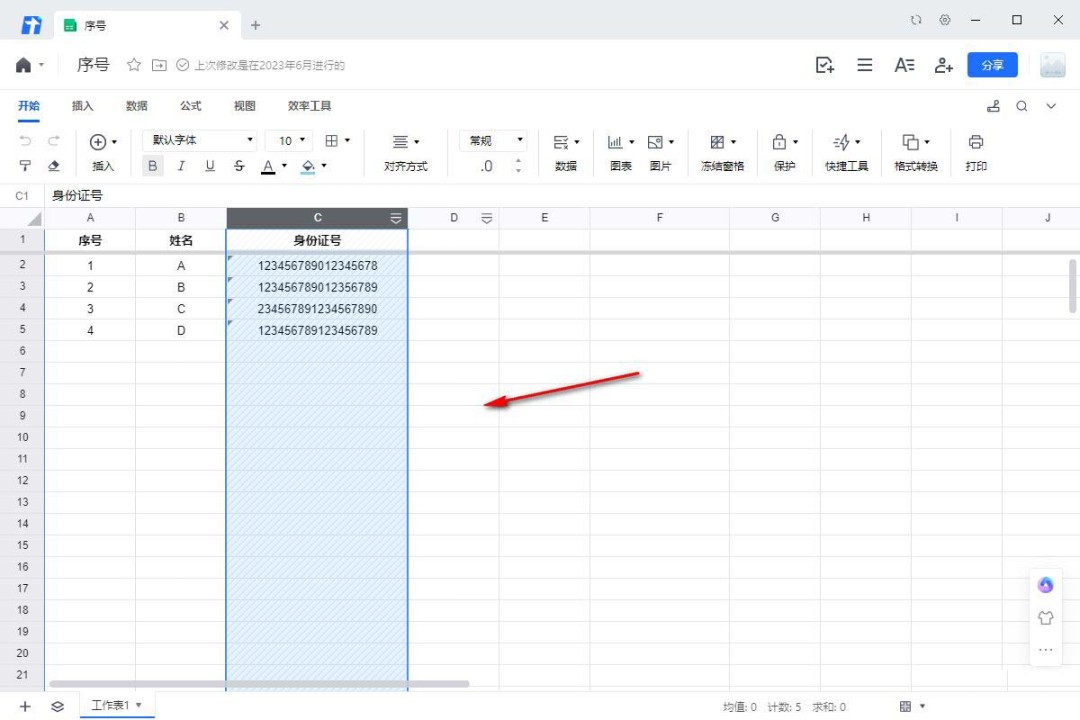Click the chart (图表) icon
This screenshot has height=720, width=1080.
point(616,142)
